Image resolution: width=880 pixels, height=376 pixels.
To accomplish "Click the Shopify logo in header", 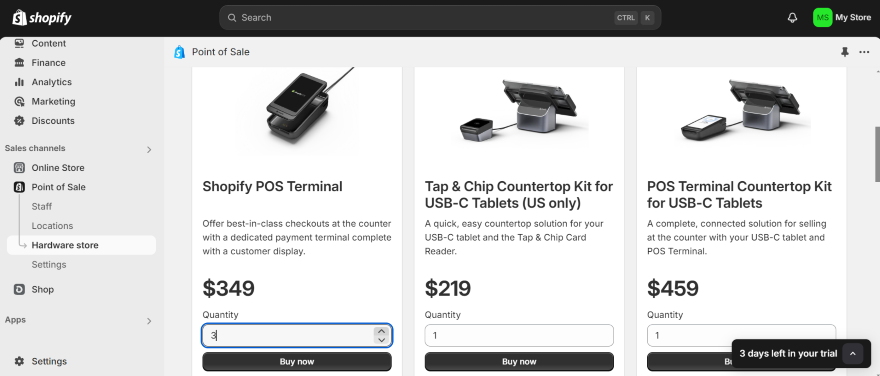I will [42, 18].
